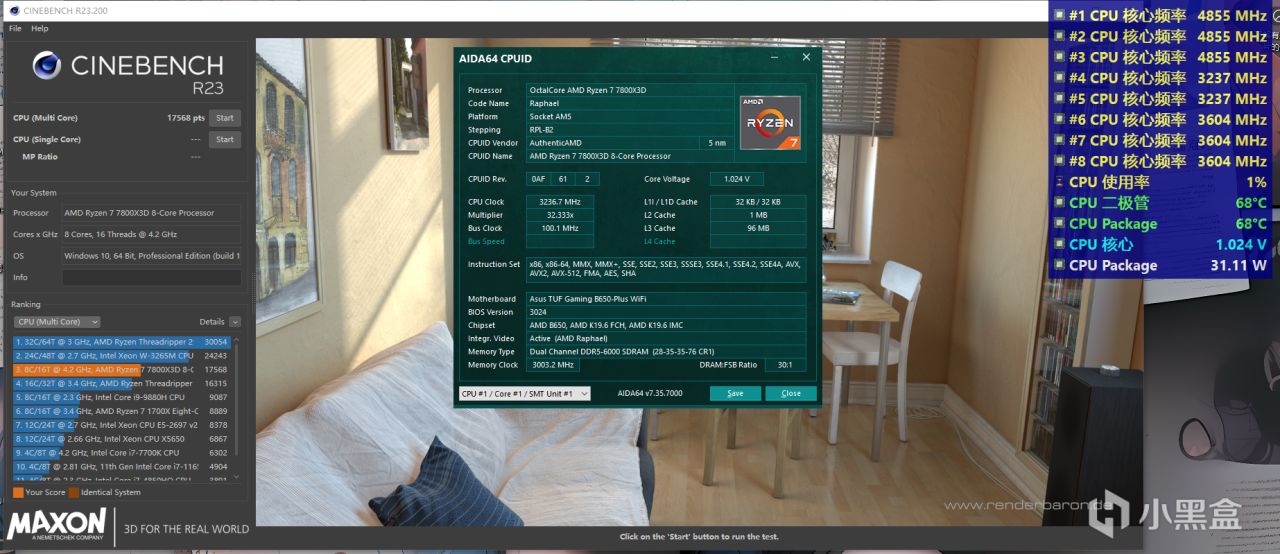Select ranking row Intel Xeon CPU X5650
The width and height of the screenshot is (1280, 554).
pos(122,438)
